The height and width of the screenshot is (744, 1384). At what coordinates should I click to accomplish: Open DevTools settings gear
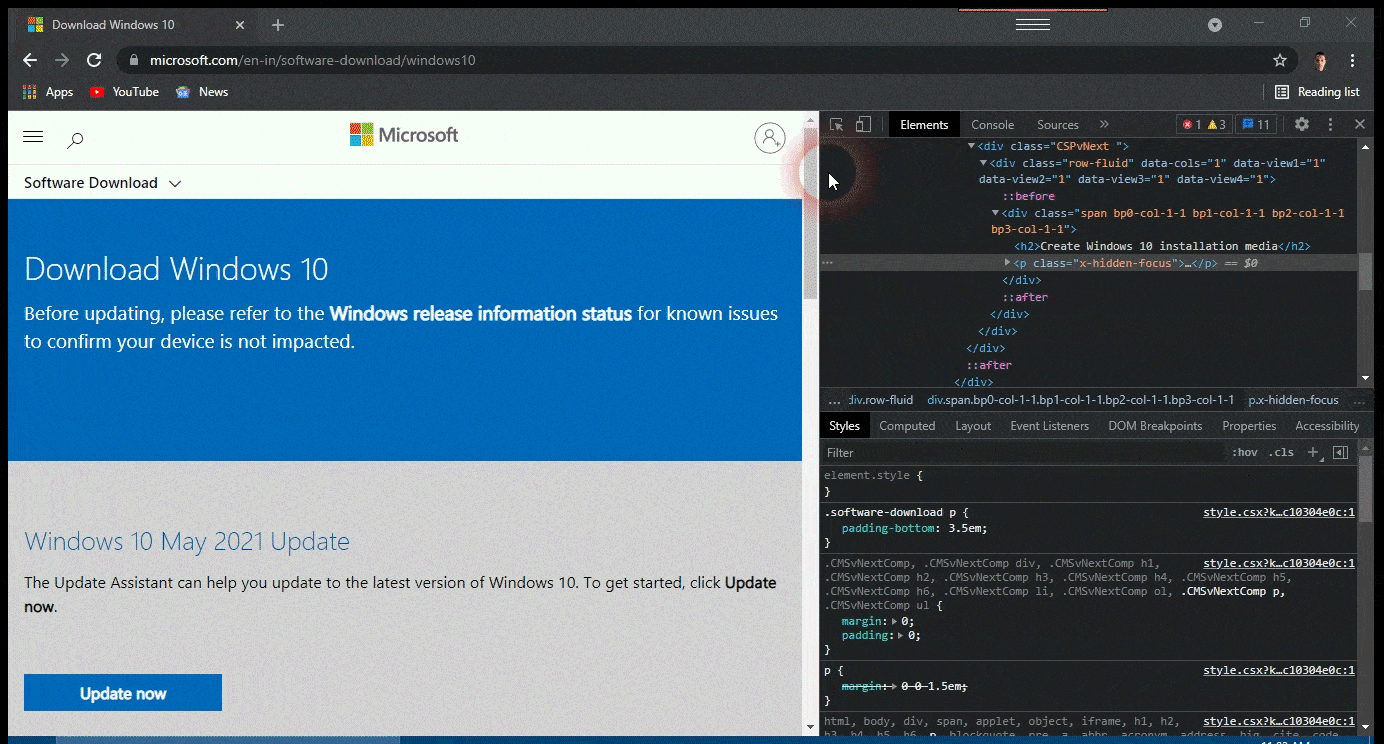point(1302,125)
